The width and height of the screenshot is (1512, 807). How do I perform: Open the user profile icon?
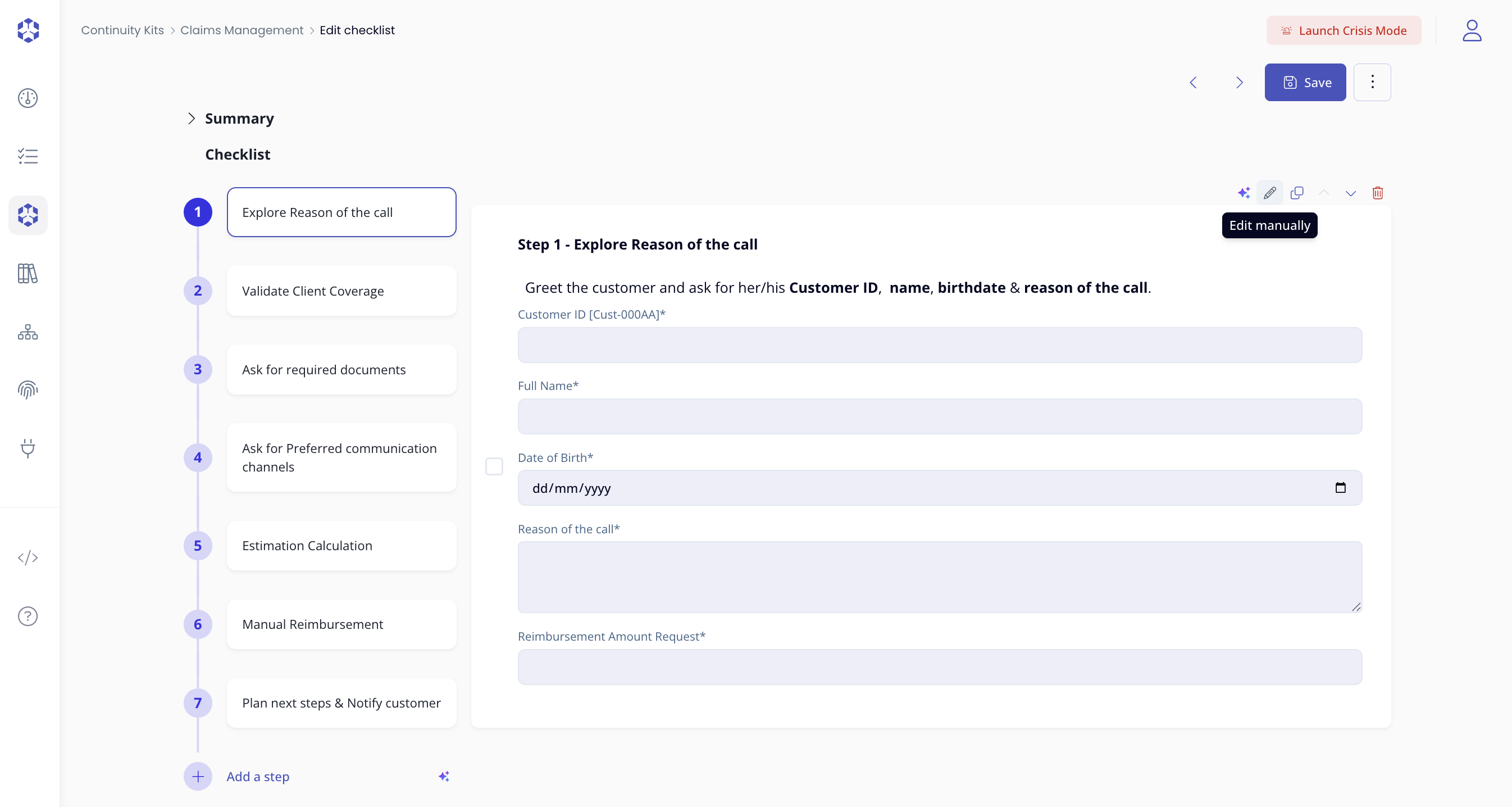coord(1472,30)
